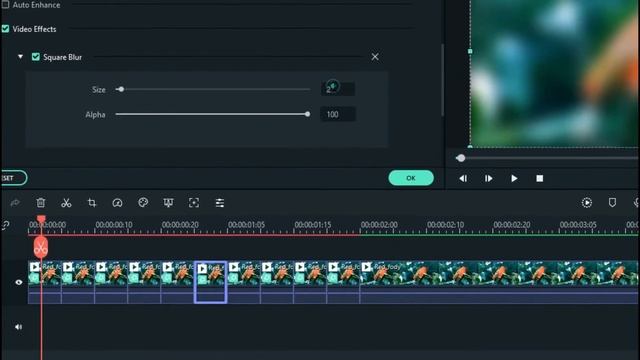The width and height of the screenshot is (640, 360).
Task: Click the OK button
Action: (411, 178)
